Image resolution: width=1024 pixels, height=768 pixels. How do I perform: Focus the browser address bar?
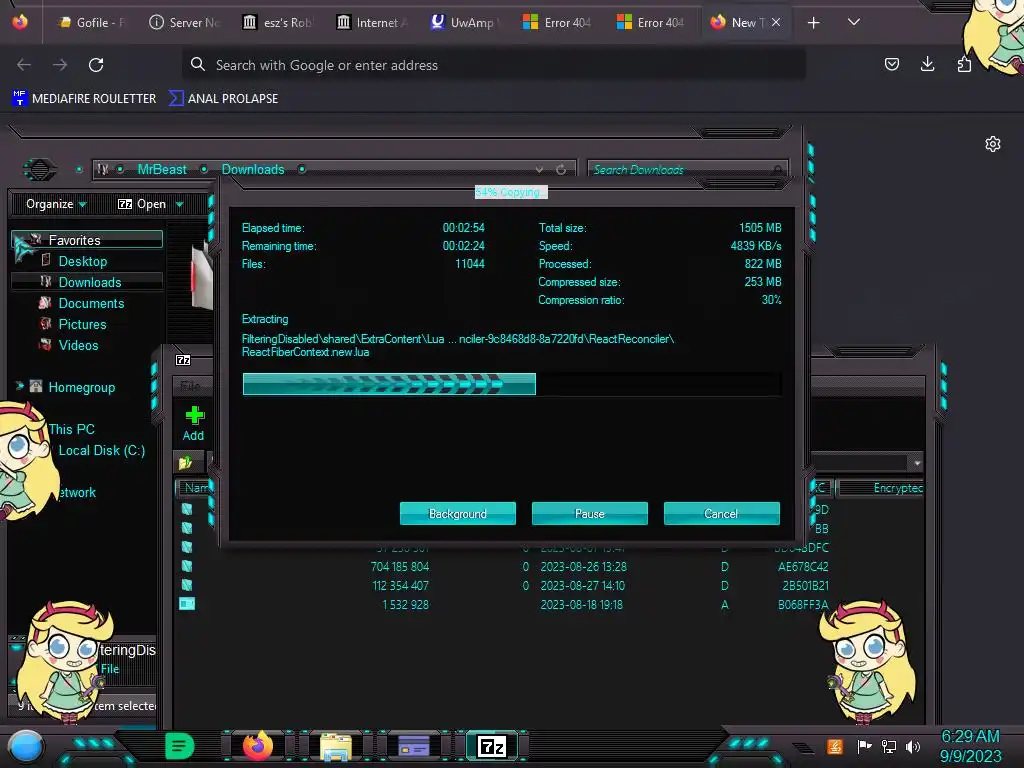pos(494,65)
